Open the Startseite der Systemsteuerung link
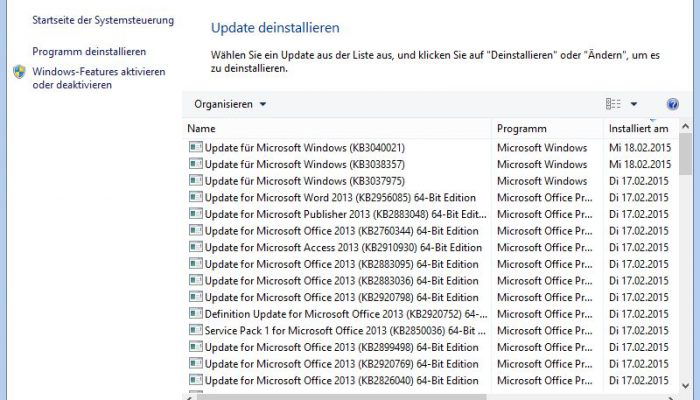 click(103, 20)
